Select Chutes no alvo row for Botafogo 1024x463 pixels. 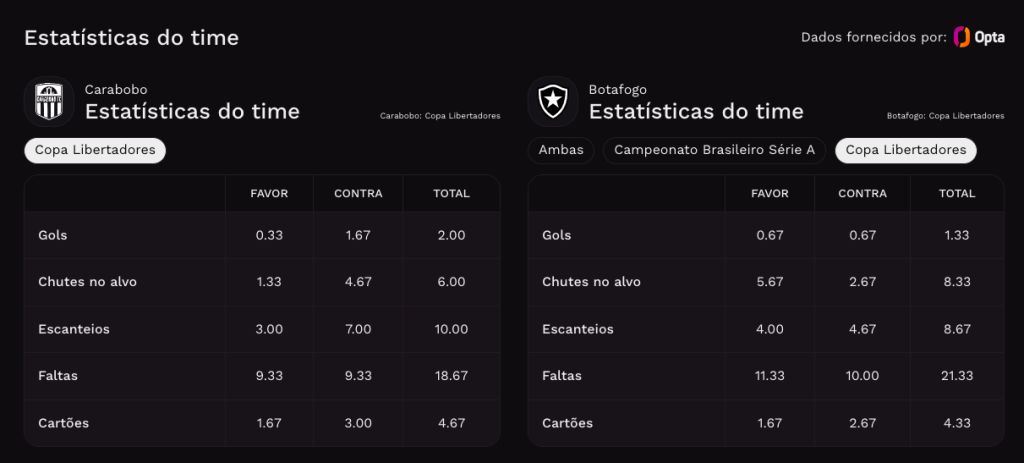(x=765, y=282)
